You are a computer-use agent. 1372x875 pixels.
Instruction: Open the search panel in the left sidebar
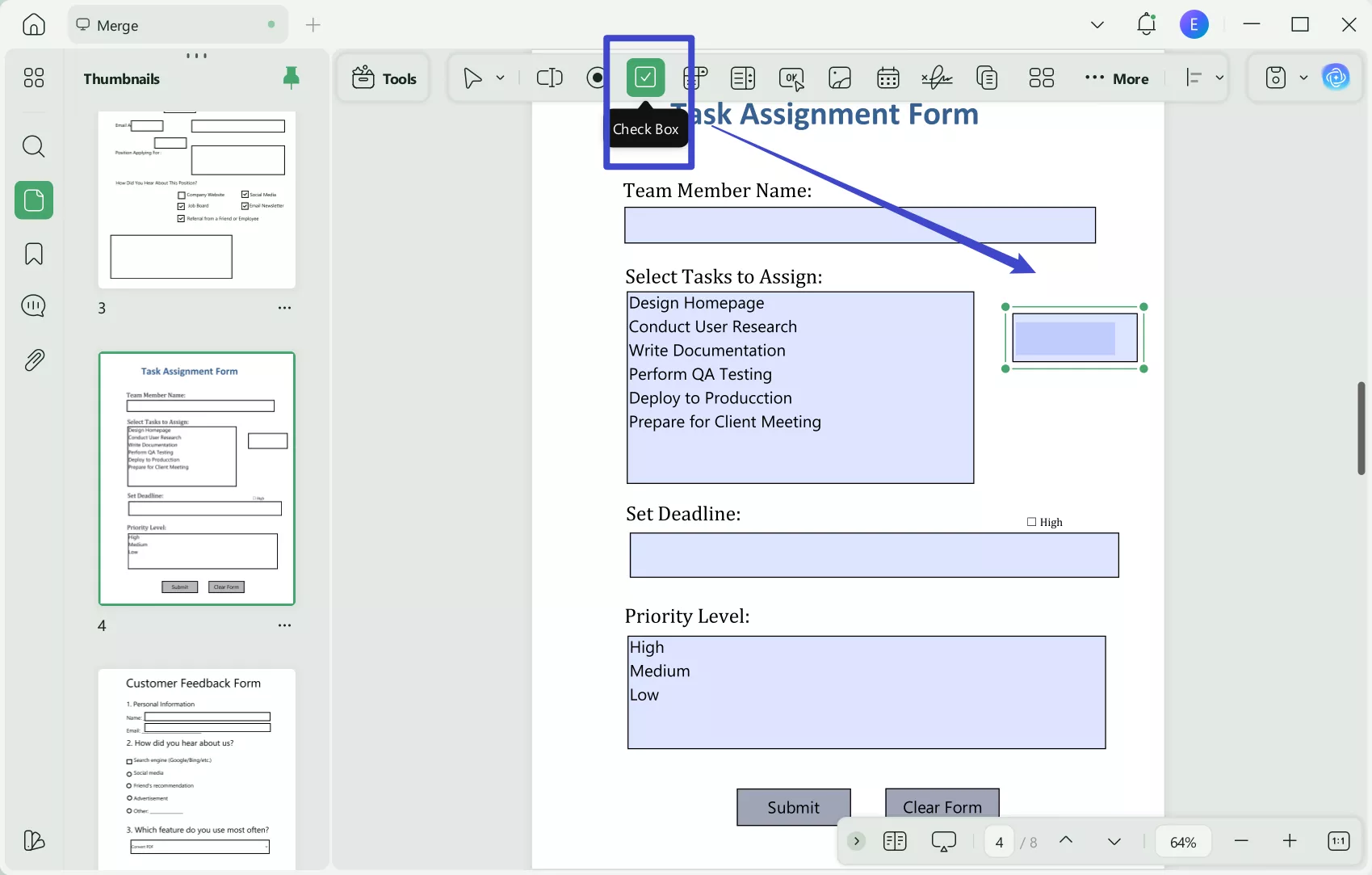[x=33, y=146]
